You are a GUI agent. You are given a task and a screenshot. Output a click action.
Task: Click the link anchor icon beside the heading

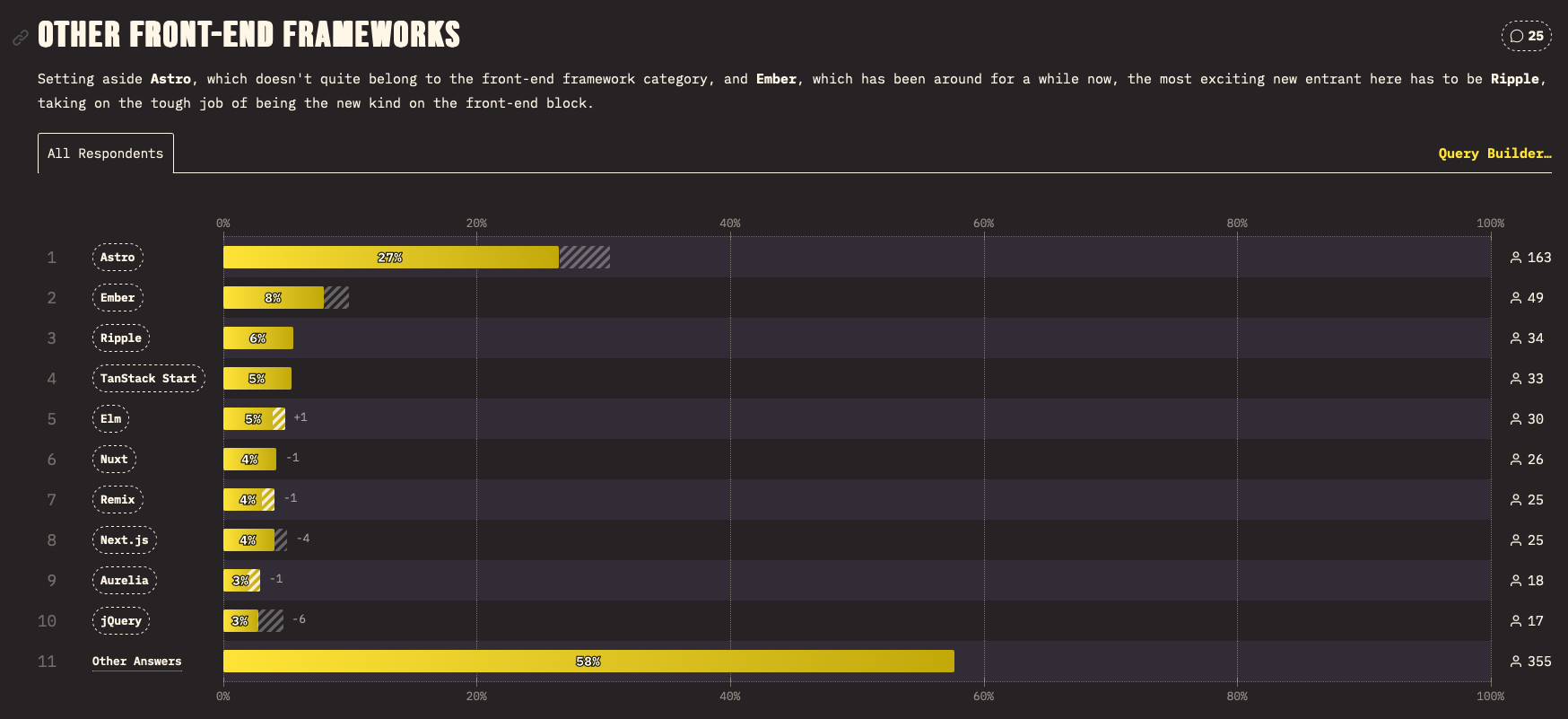(20, 38)
